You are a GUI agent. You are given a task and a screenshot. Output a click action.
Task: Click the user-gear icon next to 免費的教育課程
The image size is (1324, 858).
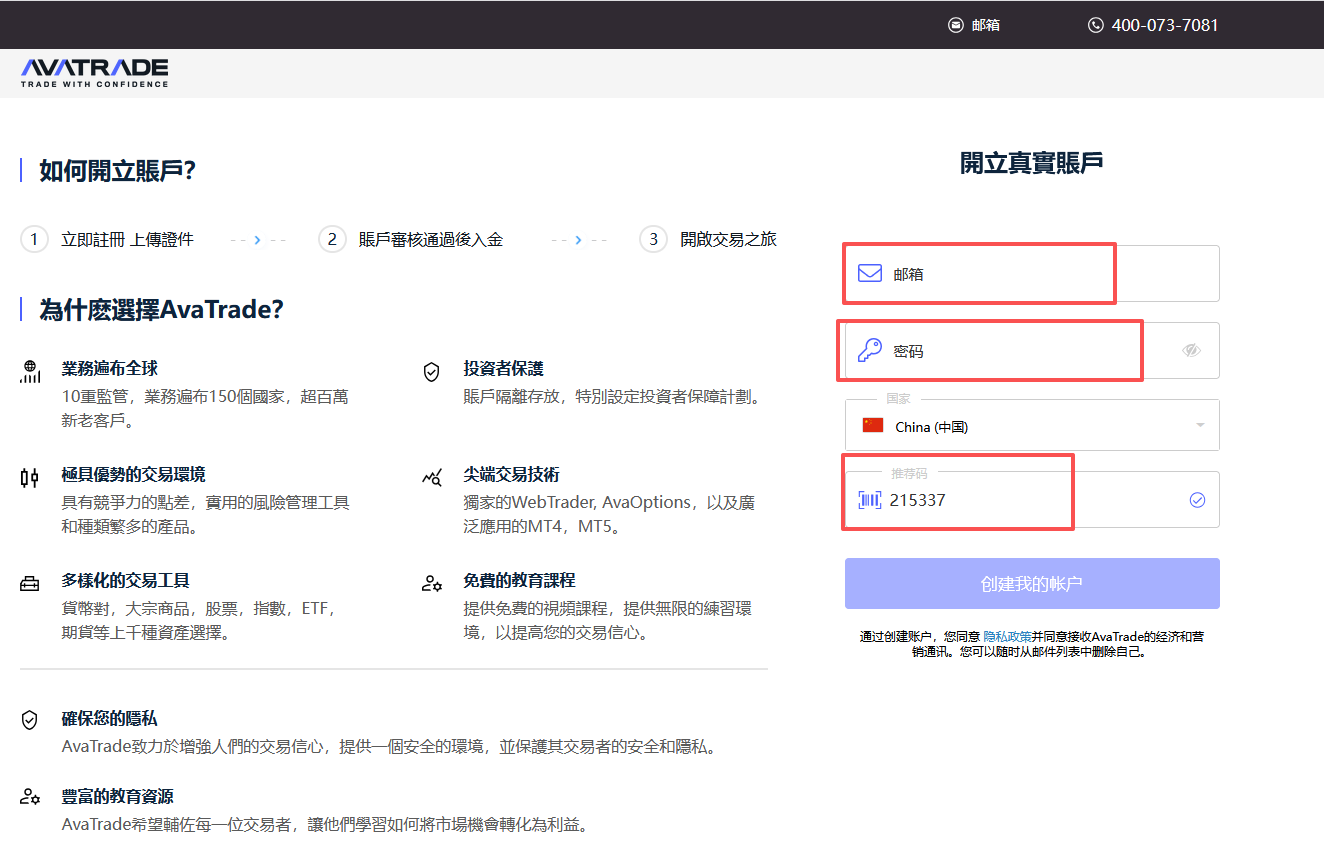coord(432,583)
